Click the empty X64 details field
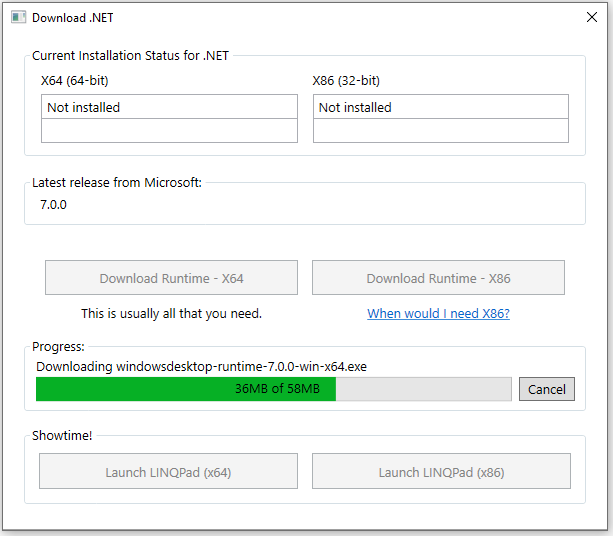This screenshot has width=613, height=536. (x=169, y=131)
